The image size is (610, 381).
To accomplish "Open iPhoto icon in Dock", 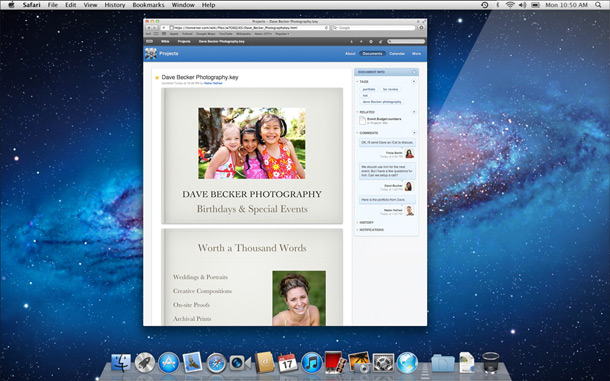I will [x=359, y=362].
